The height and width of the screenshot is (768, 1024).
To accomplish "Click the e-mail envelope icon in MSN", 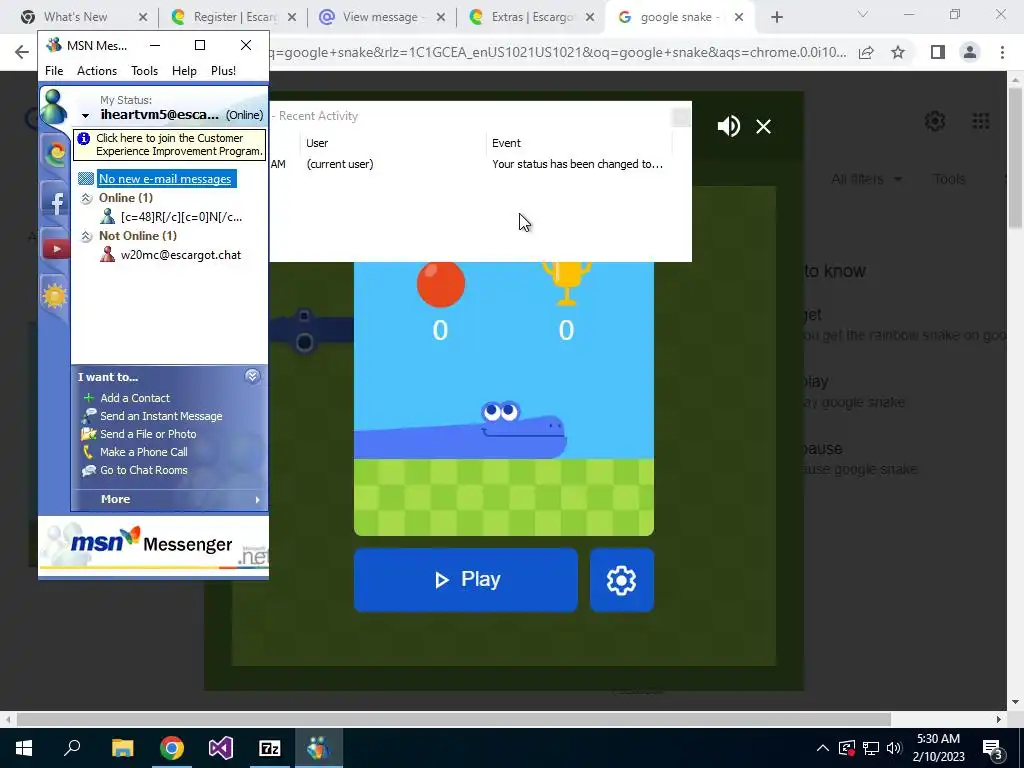I will 86,178.
